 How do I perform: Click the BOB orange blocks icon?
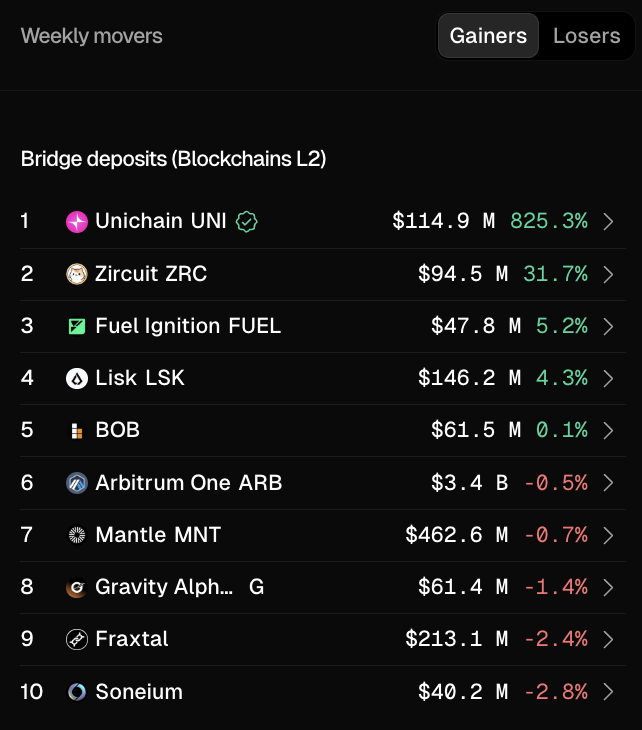pyautogui.click(x=77, y=431)
